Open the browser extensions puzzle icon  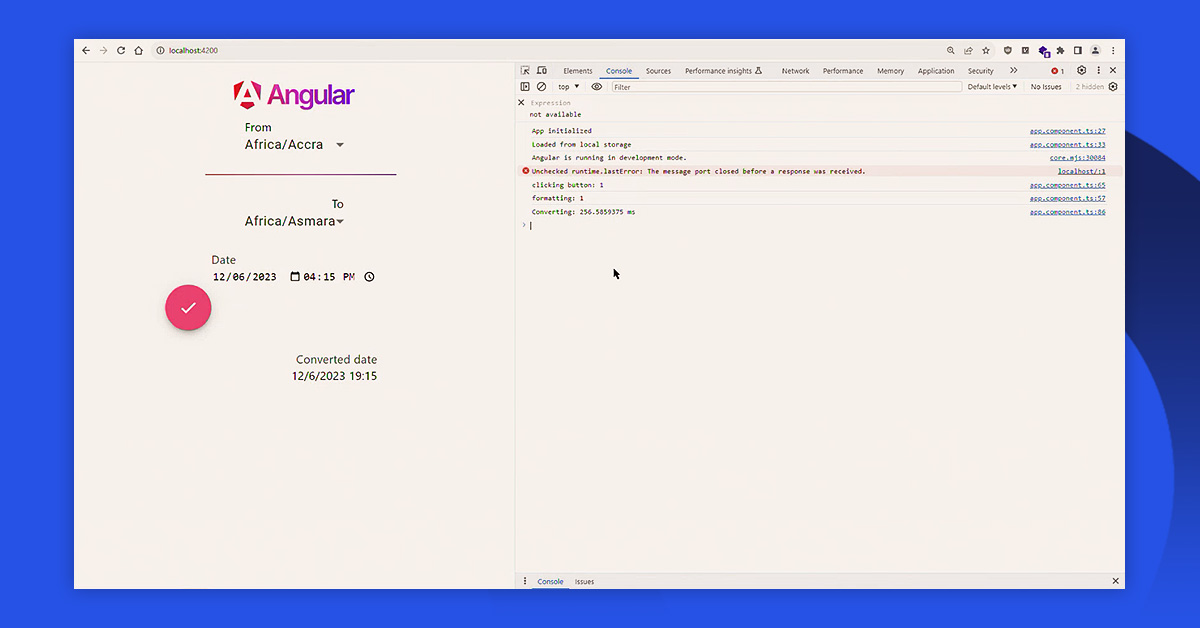[x=1060, y=50]
